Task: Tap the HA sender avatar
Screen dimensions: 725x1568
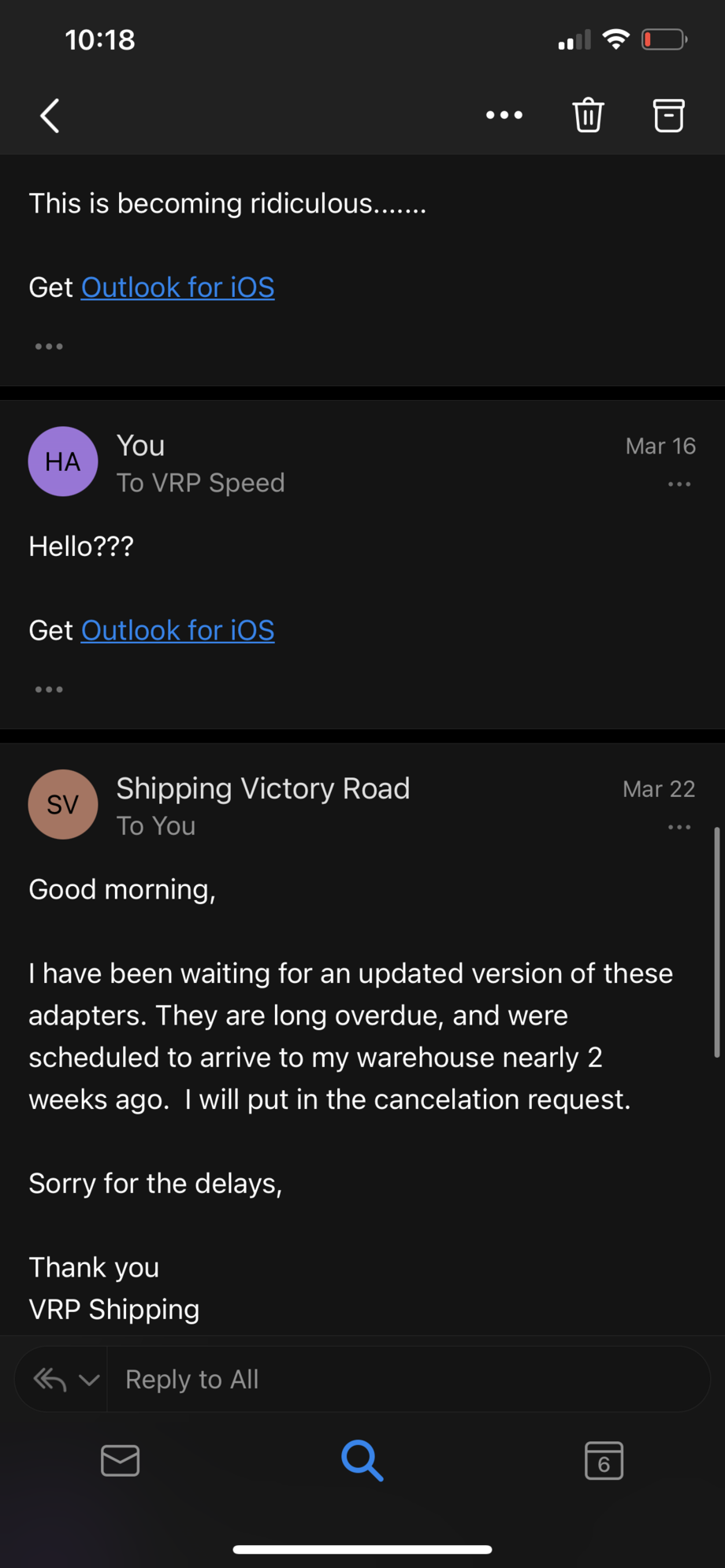Action: click(x=63, y=462)
